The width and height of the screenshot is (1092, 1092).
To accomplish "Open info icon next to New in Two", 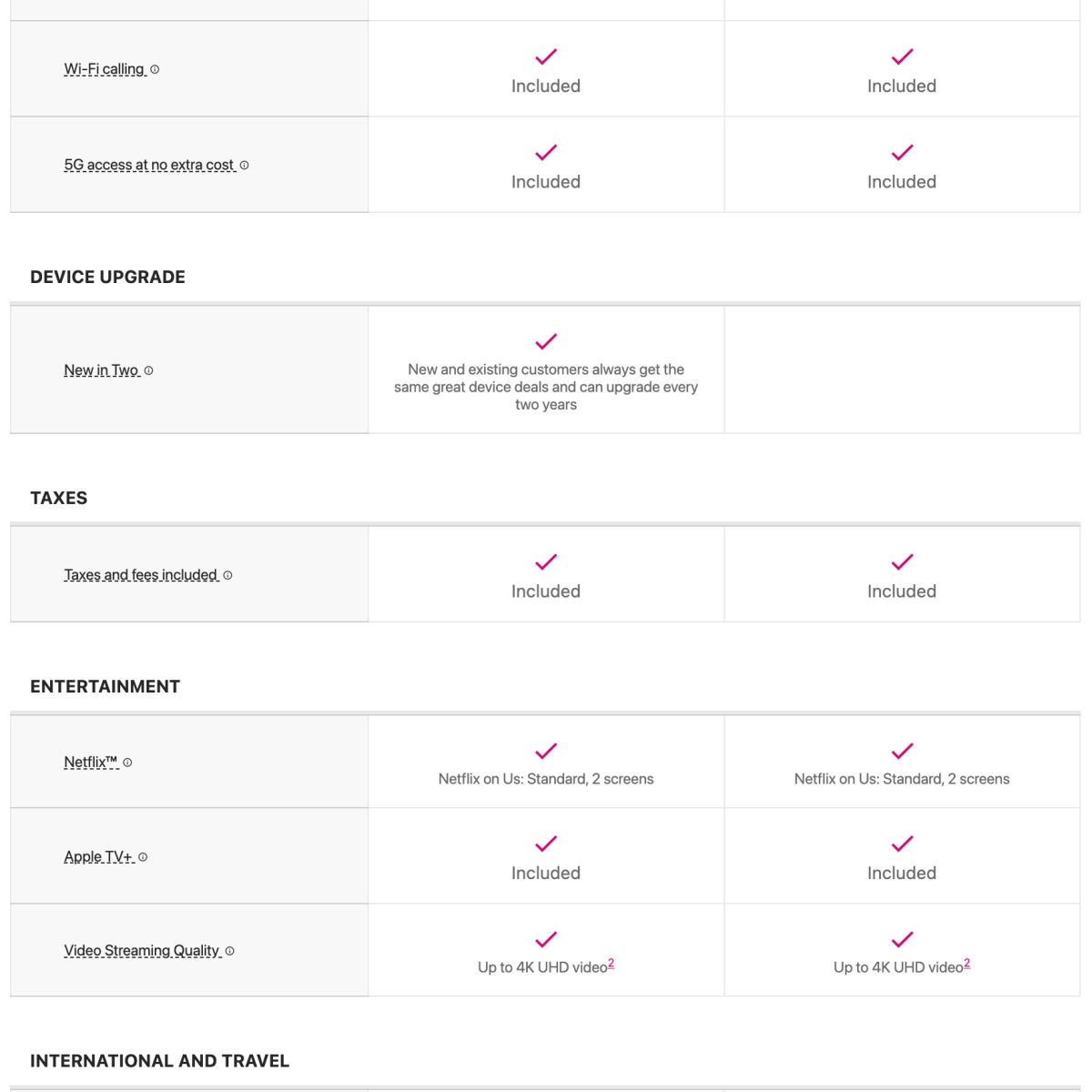I will [148, 370].
